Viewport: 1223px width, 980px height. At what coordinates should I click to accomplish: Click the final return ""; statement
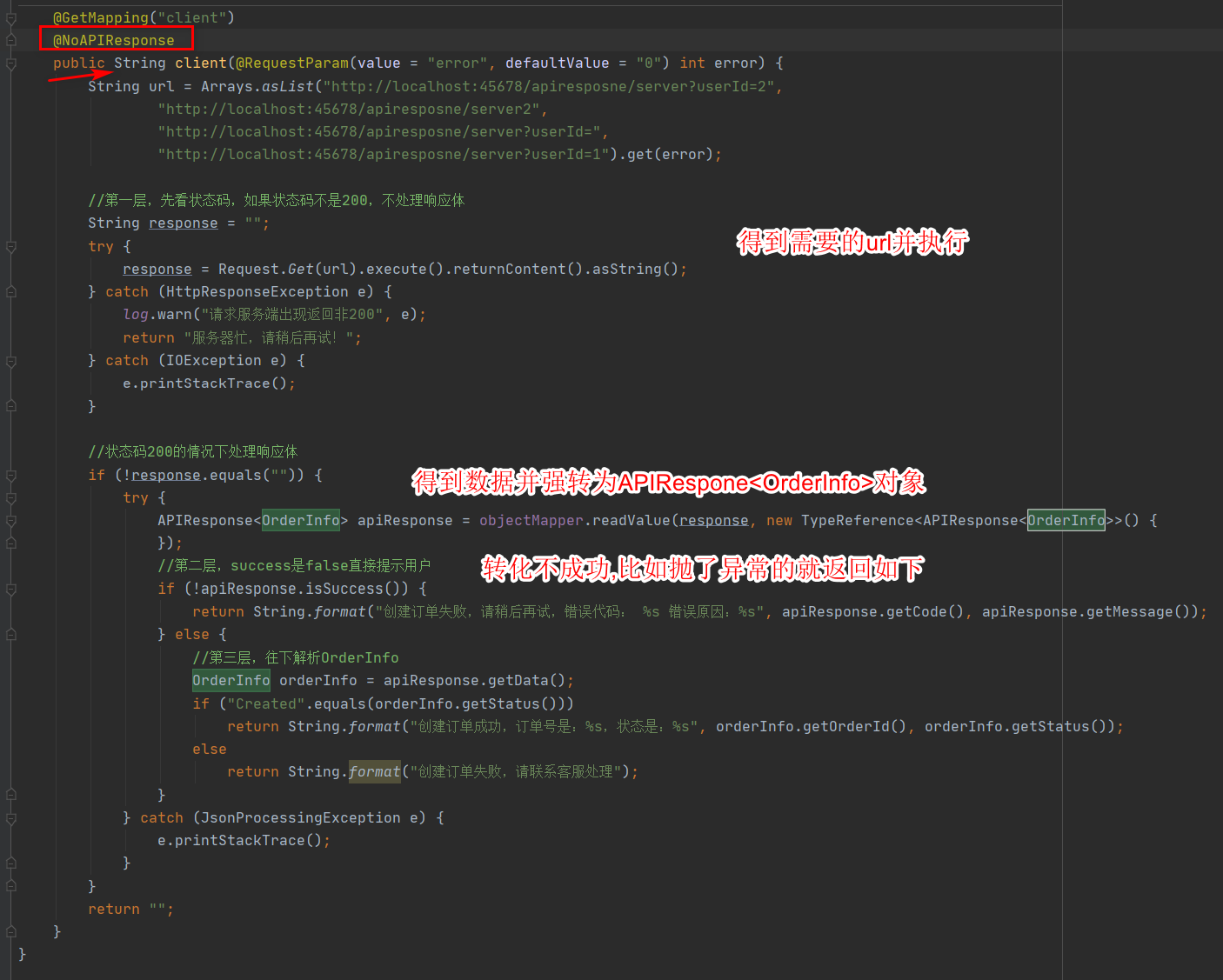pyautogui.click(x=130, y=909)
